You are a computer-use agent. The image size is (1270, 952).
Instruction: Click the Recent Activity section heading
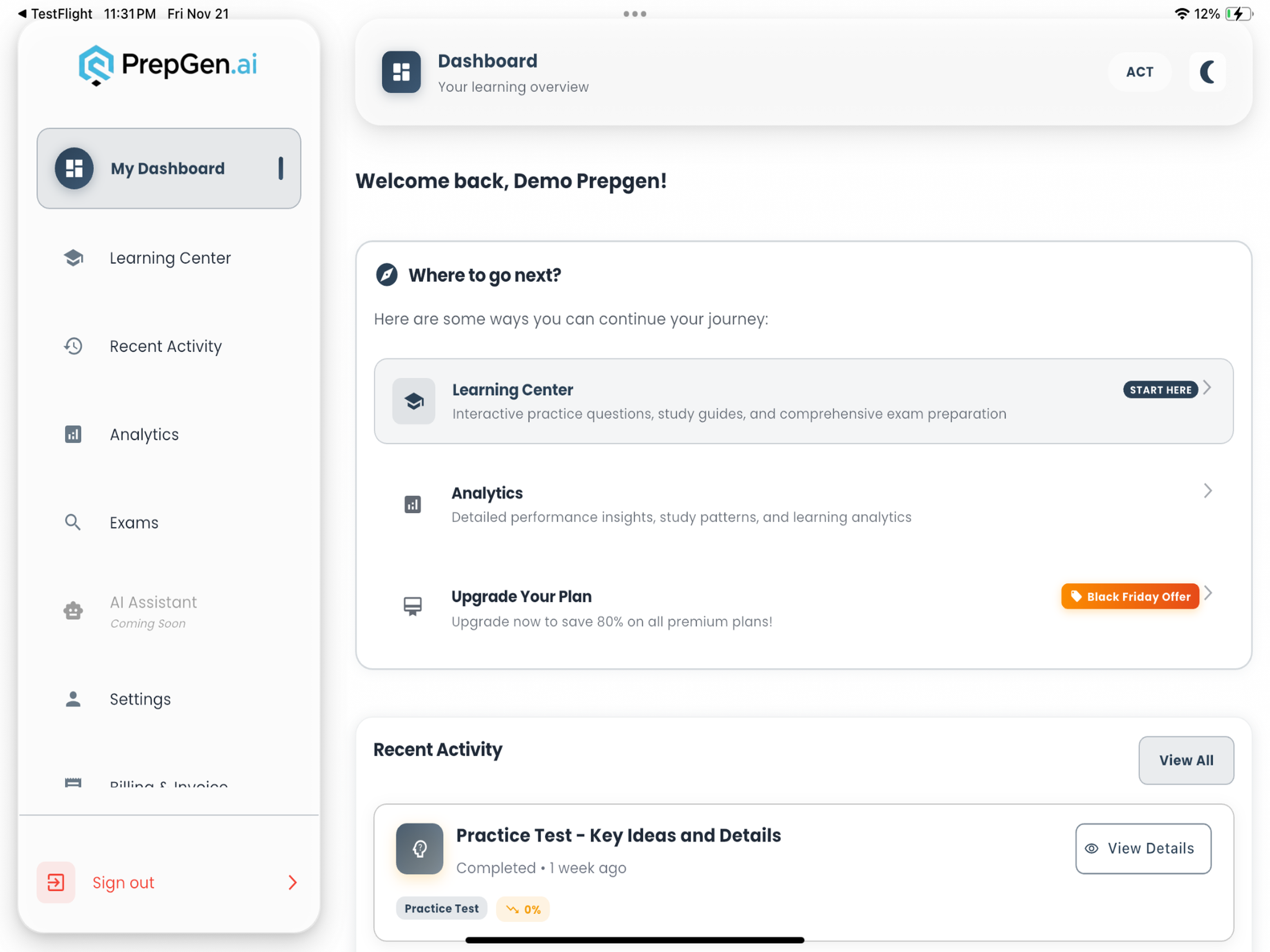click(x=437, y=750)
